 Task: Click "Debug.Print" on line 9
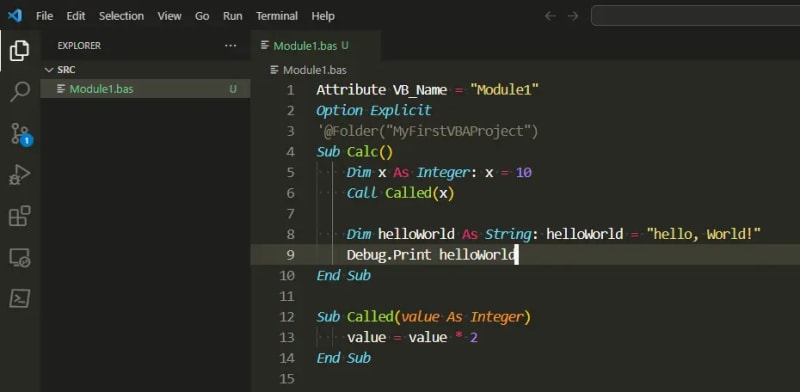[x=389, y=255]
